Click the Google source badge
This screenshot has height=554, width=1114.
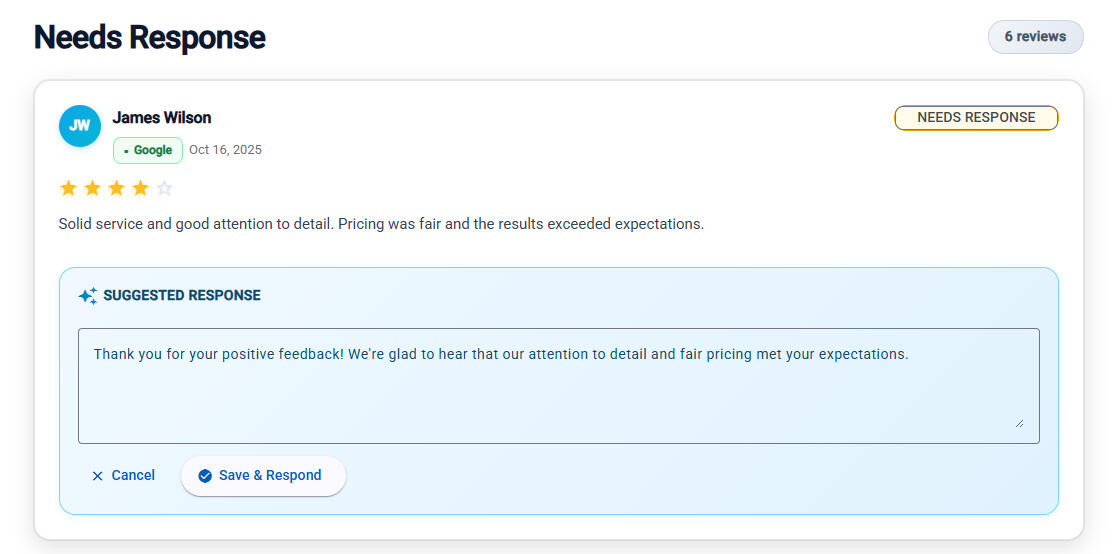click(x=148, y=150)
